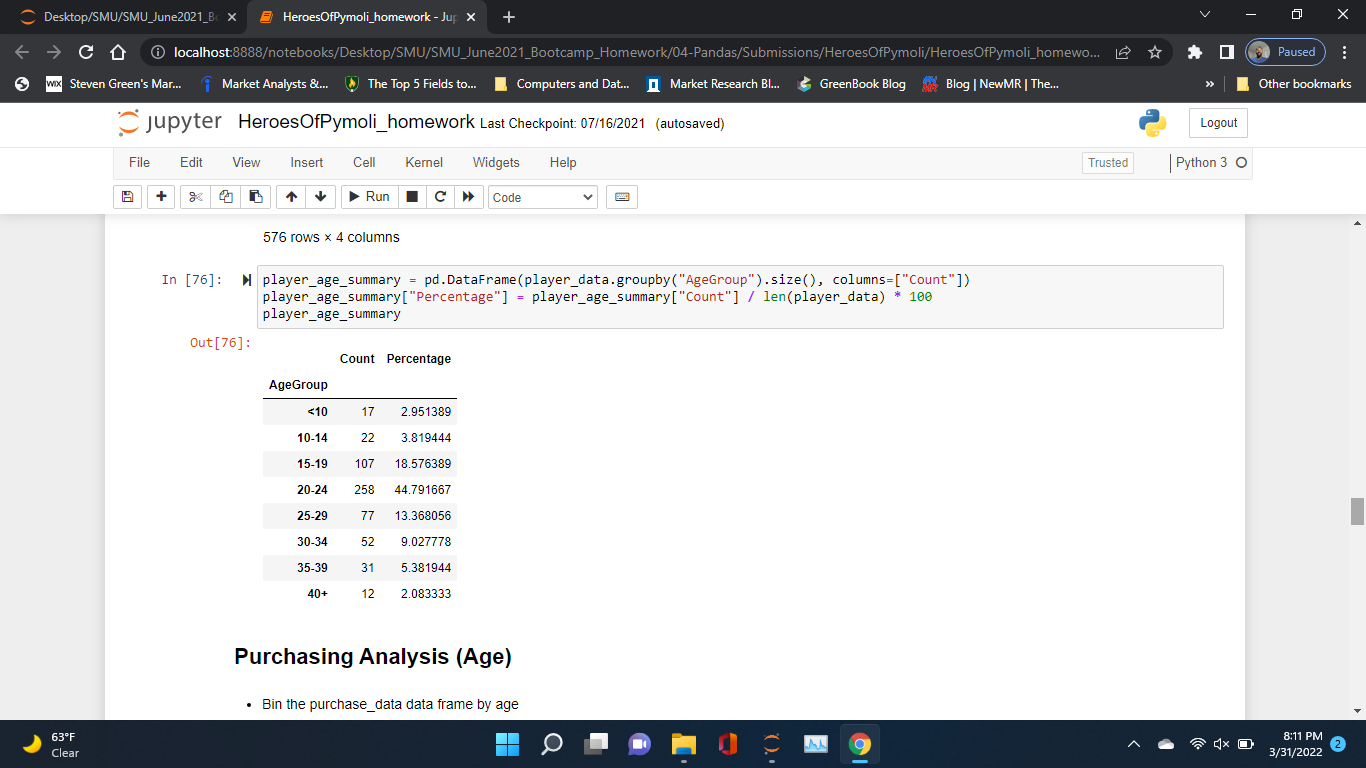Restart kernel and rerun notebook icon
Viewport: 1366px width, 768px height.
pyautogui.click(x=467, y=197)
